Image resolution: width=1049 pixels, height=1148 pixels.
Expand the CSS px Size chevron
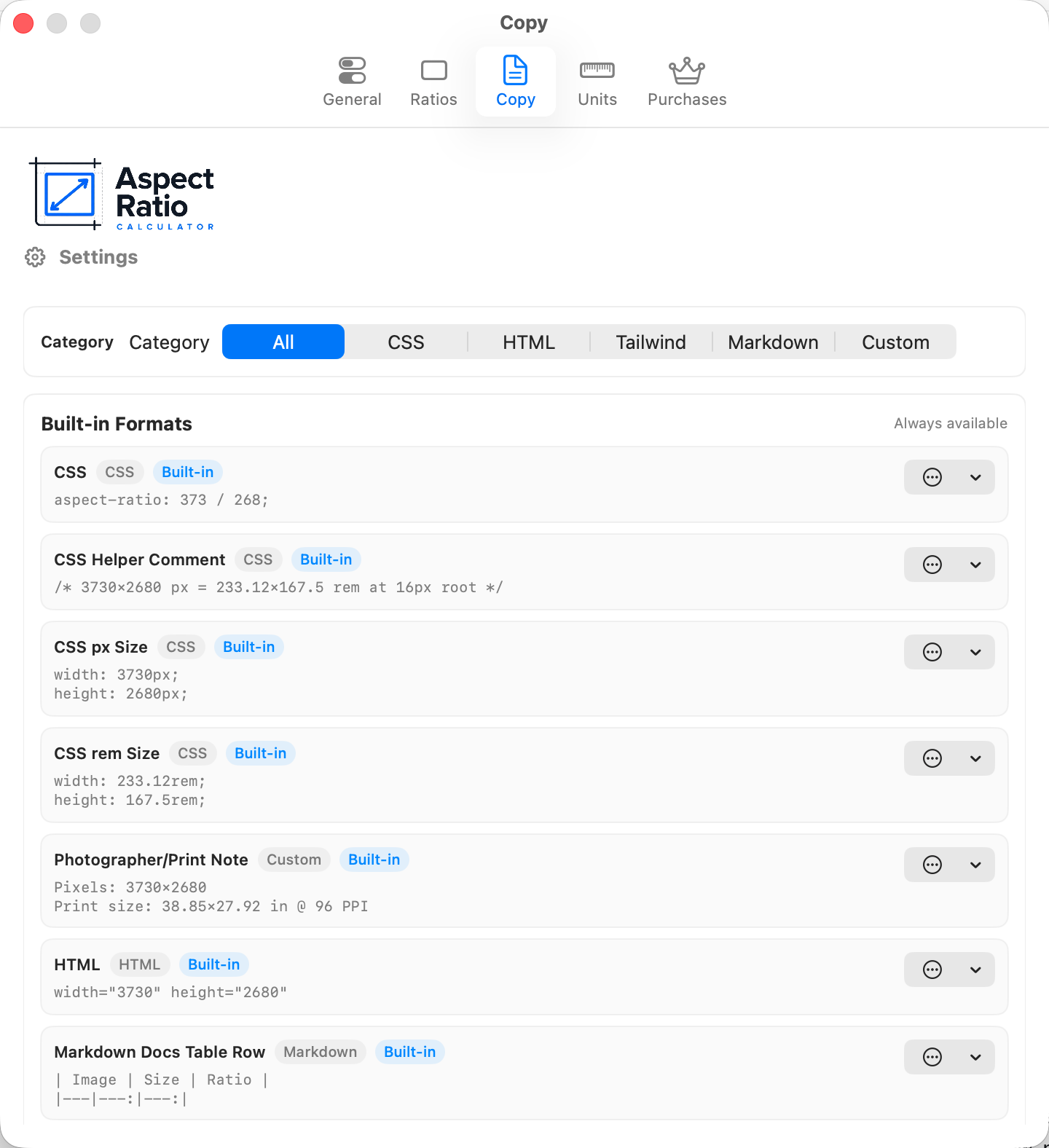[975, 652]
